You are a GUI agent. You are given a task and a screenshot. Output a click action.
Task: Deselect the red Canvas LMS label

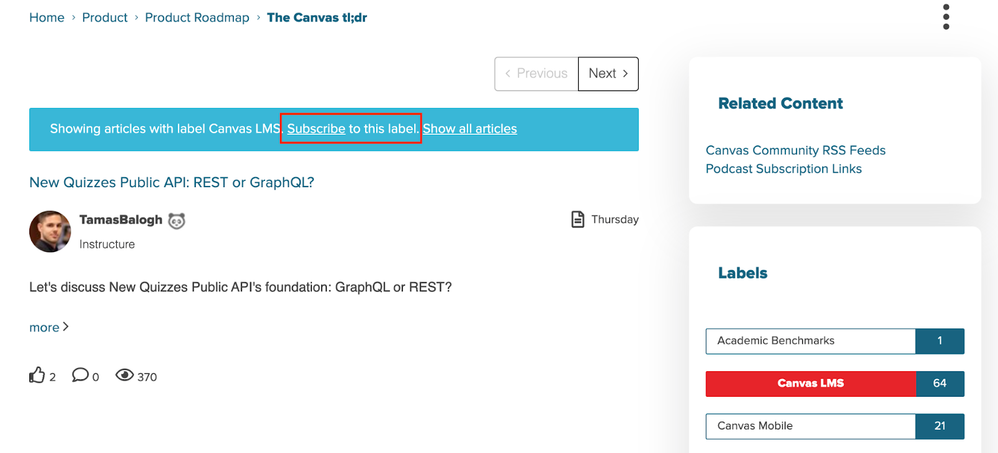coord(835,384)
